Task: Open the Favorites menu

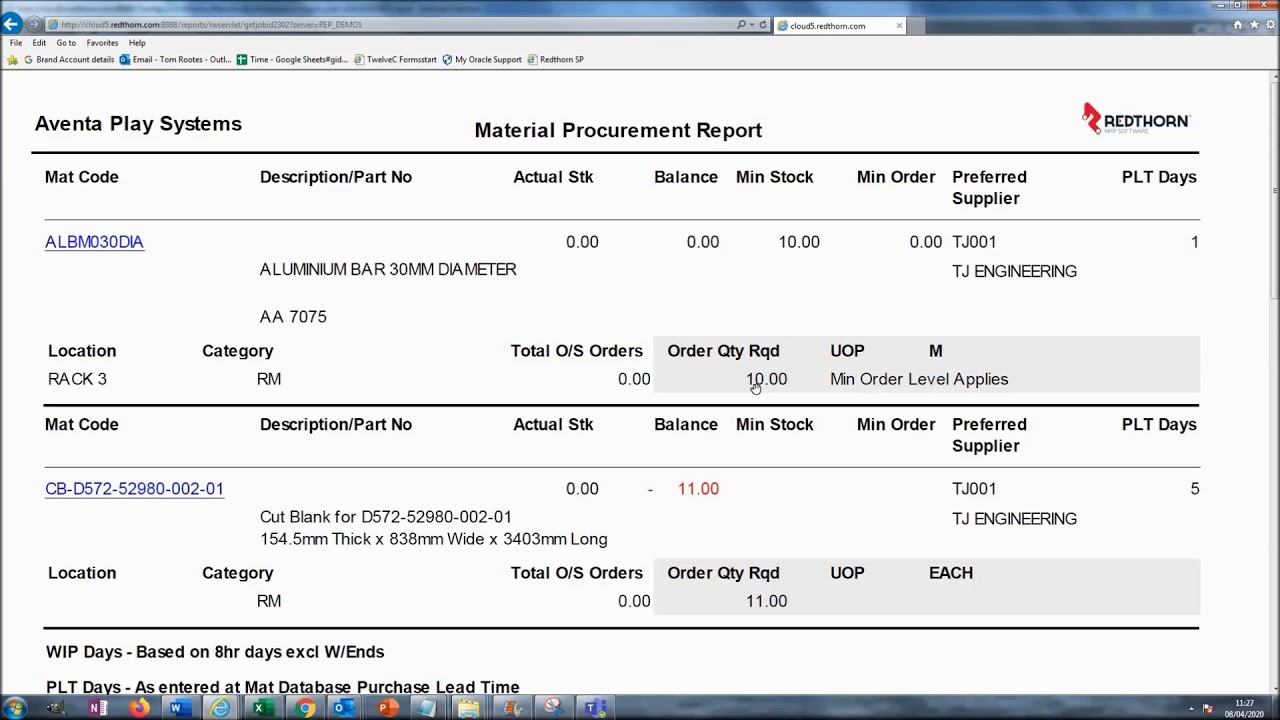Action: click(x=102, y=43)
